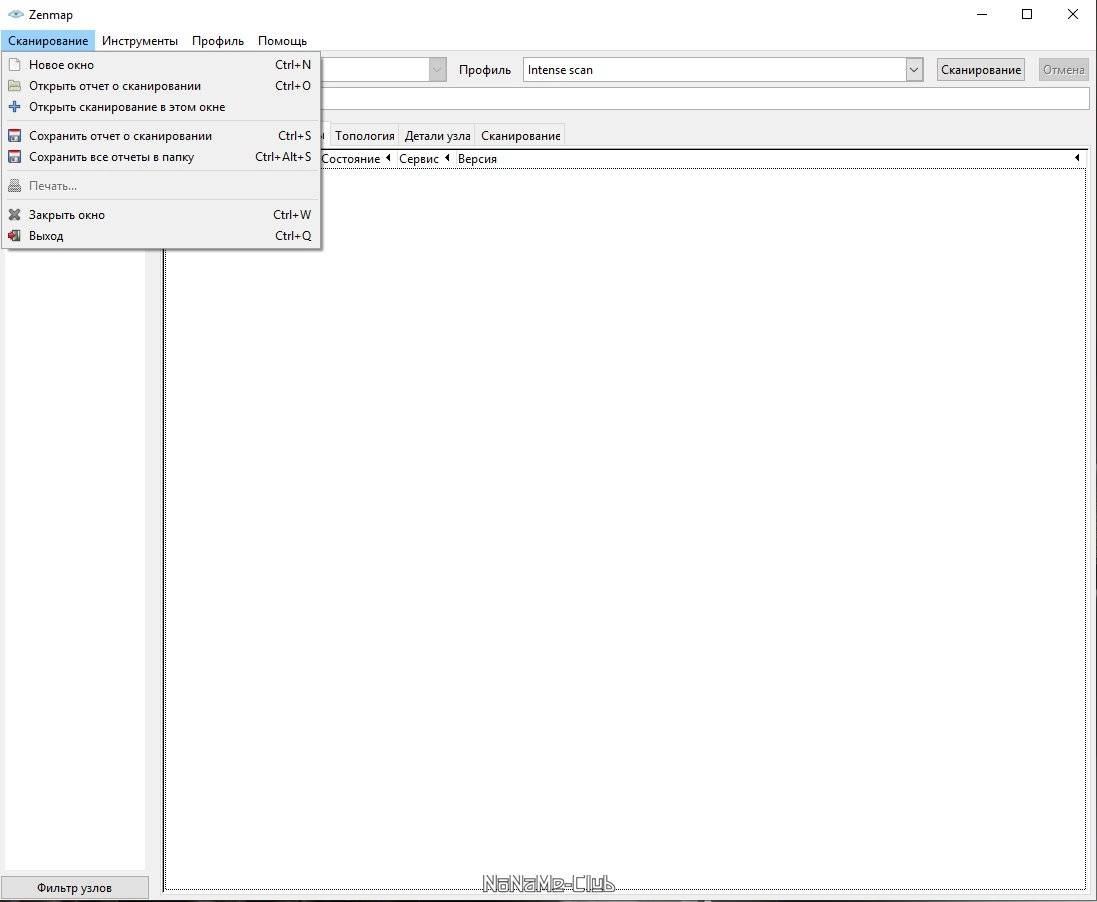The image size is (1097, 902).
Task: Click the Zenmap eye logo in title bar
Action: click(15, 14)
